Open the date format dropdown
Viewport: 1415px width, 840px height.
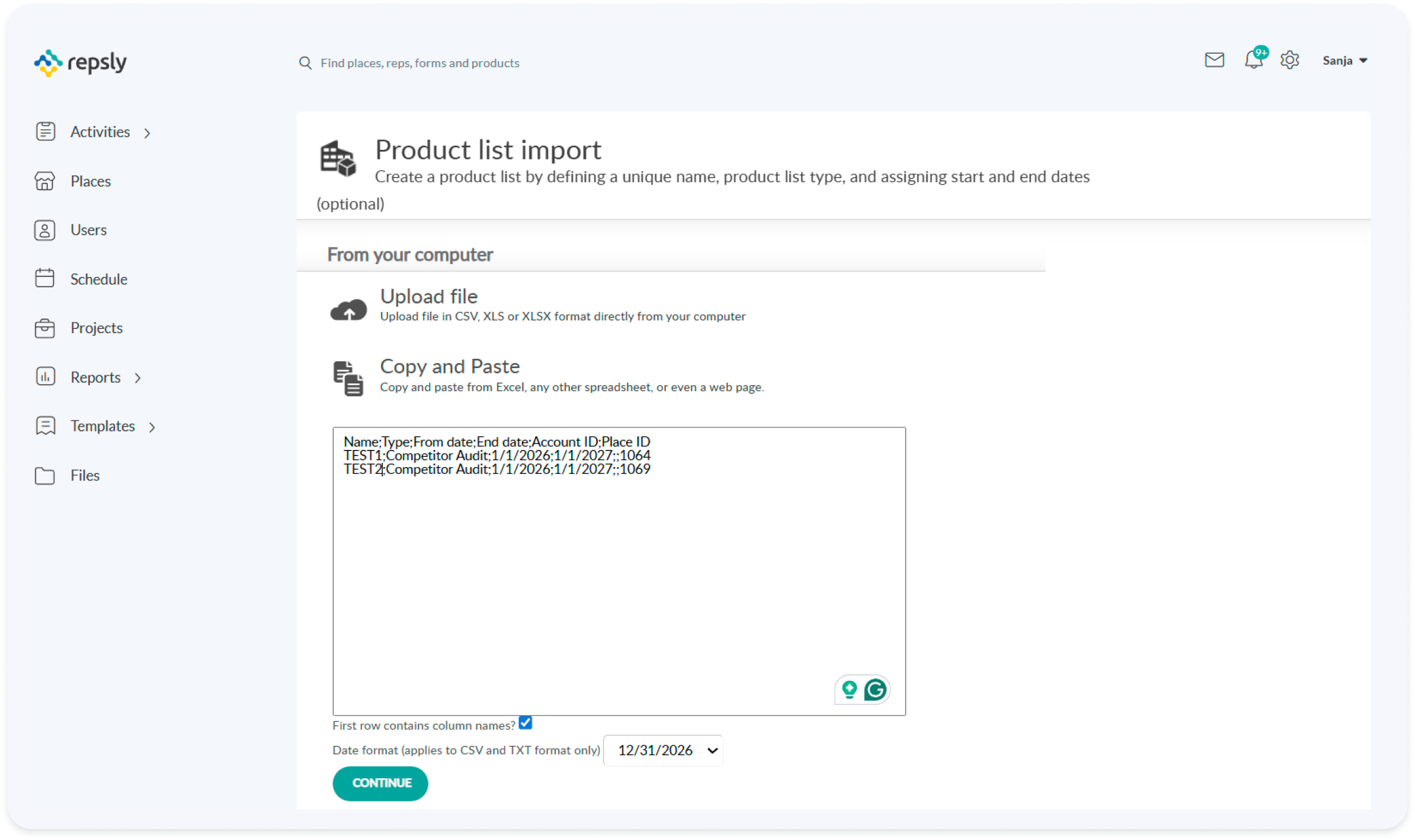(663, 750)
